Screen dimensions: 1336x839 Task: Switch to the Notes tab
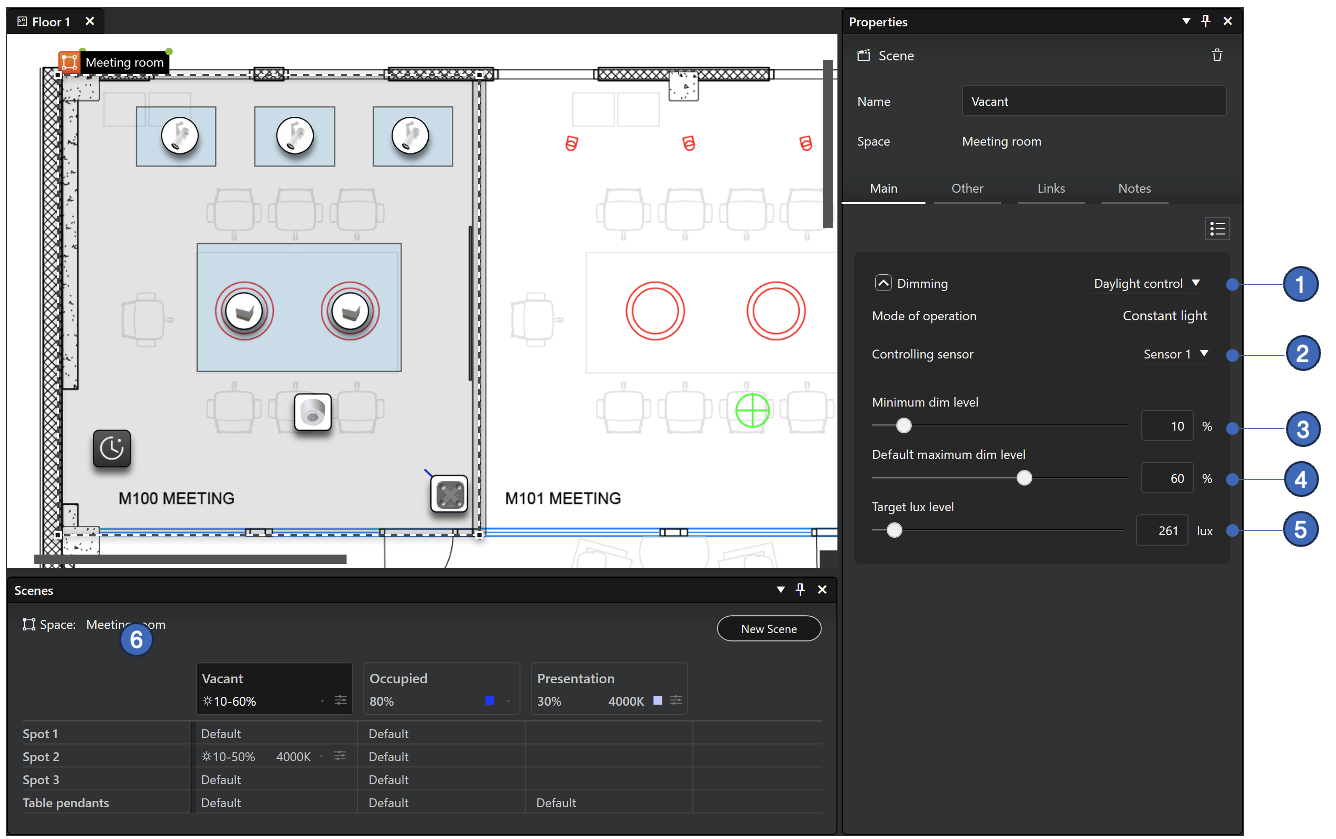[x=1134, y=188]
